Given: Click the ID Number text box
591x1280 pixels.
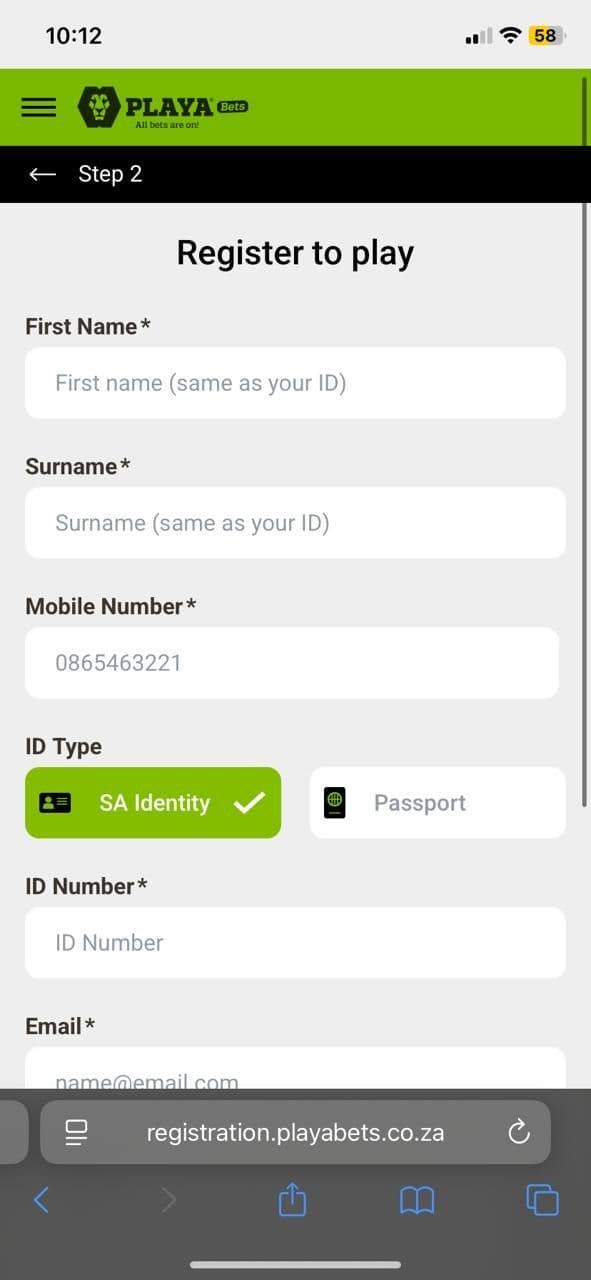Looking at the screenshot, I should [x=295, y=943].
